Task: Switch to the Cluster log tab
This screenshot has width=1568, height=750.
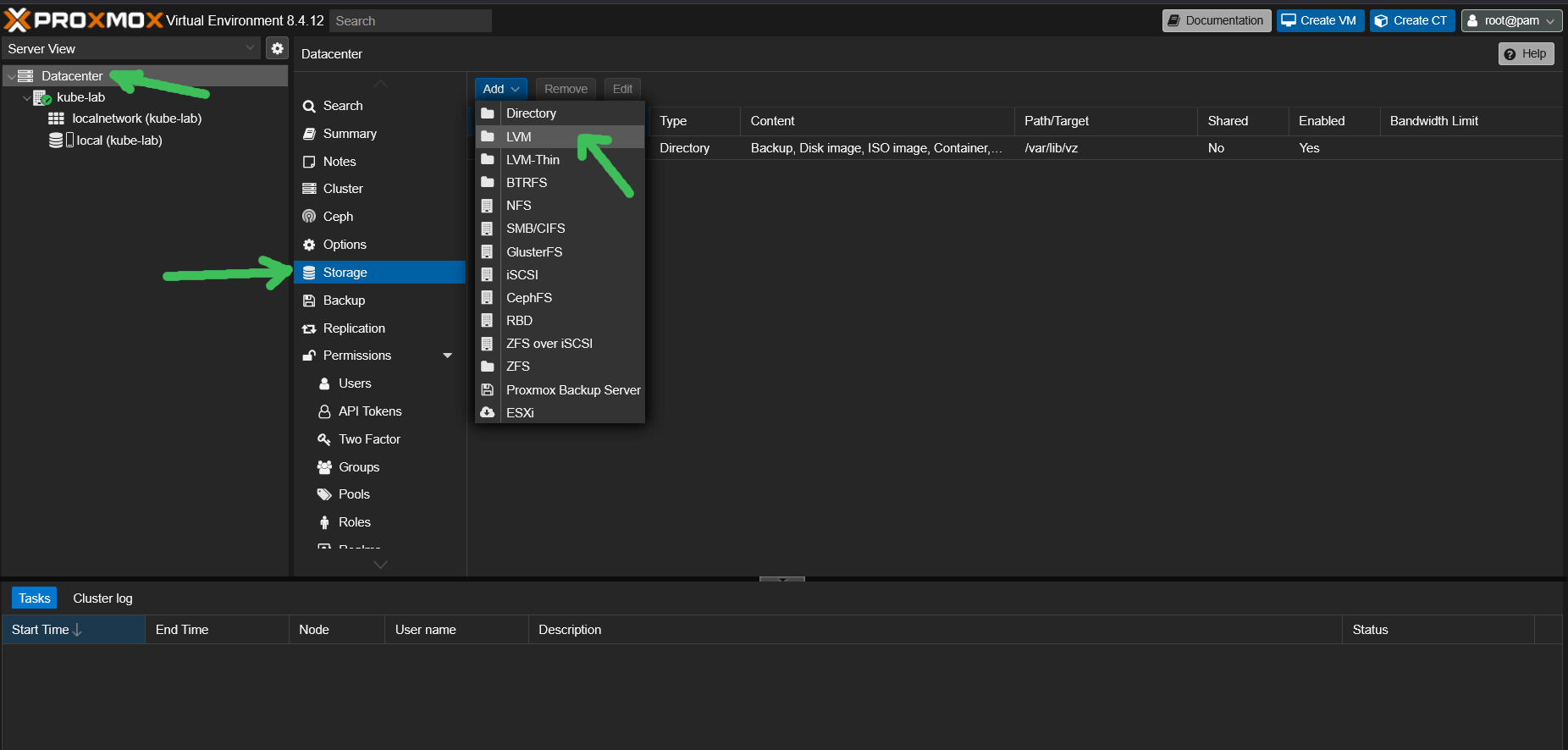Action: (x=102, y=598)
